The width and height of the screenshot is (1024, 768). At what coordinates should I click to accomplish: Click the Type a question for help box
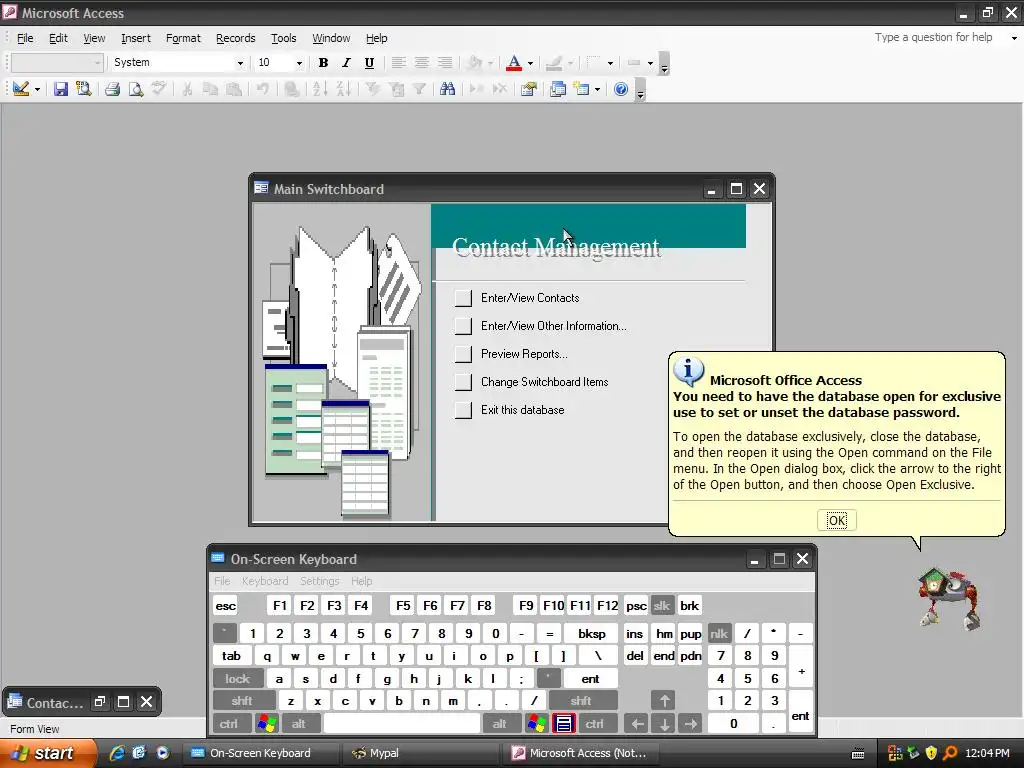point(934,37)
